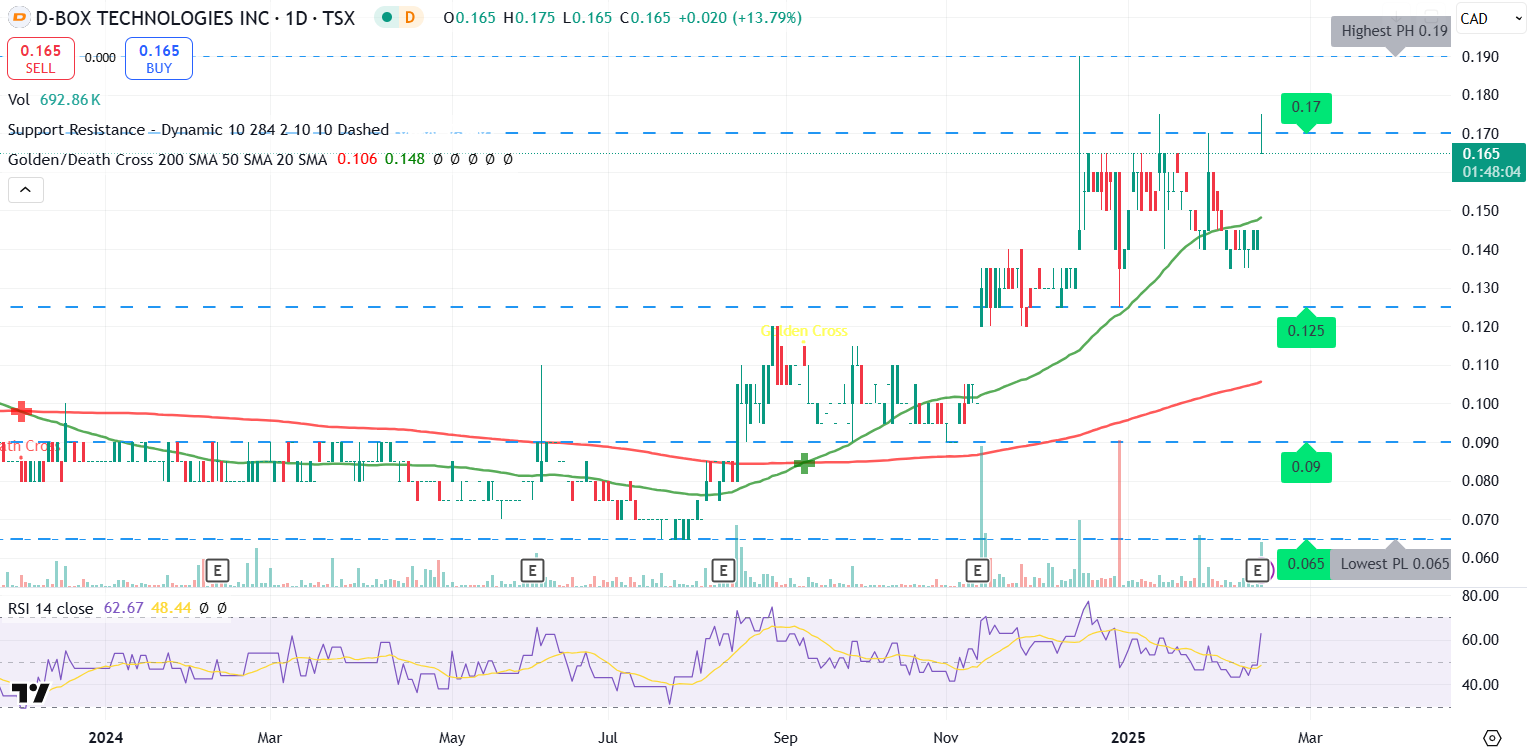Select the Vol 692.86 K indicator legend
This screenshot has width=1527, height=750.
coord(55,100)
